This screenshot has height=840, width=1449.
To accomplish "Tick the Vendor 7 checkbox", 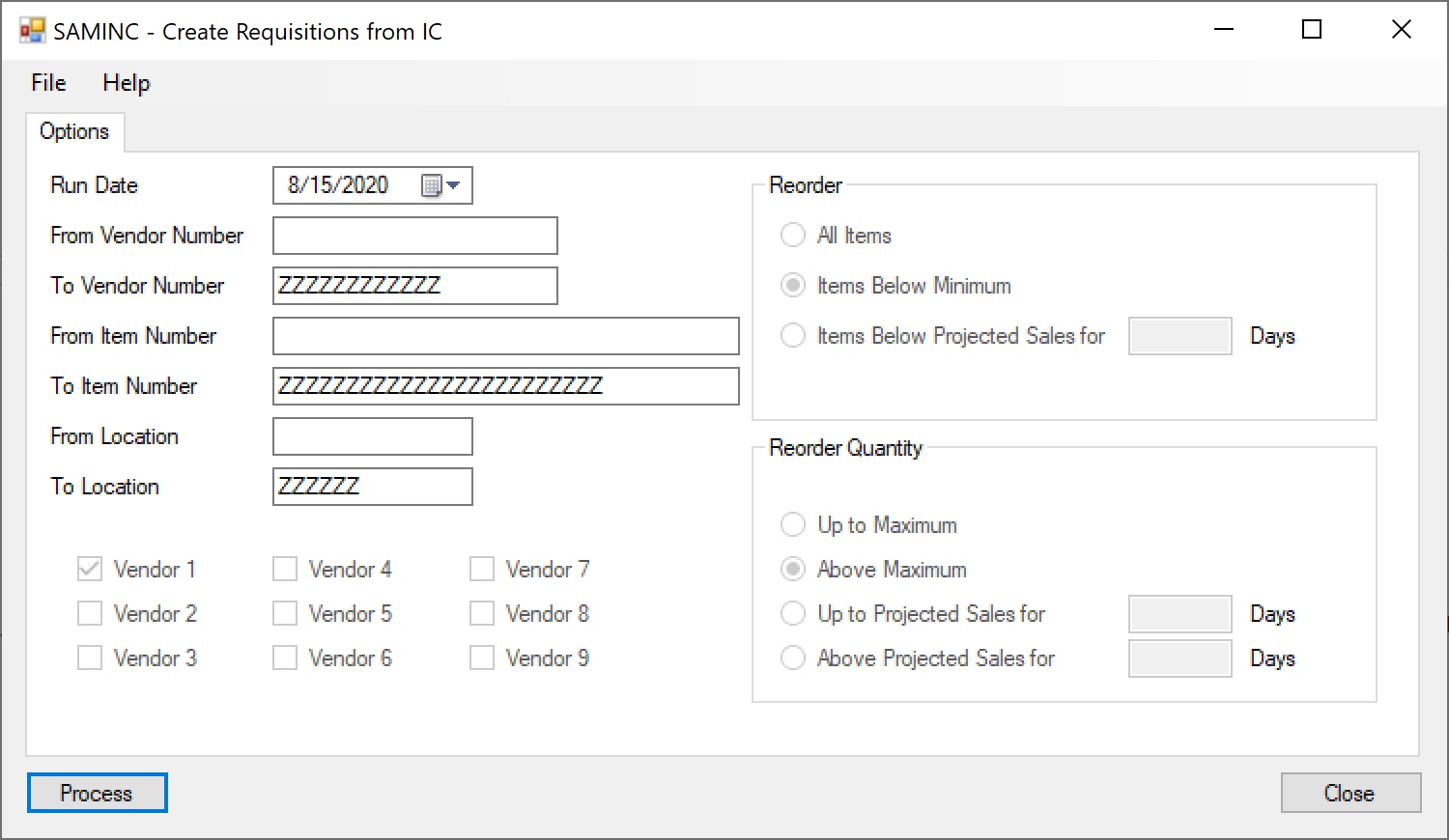I will (x=482, y=570).
